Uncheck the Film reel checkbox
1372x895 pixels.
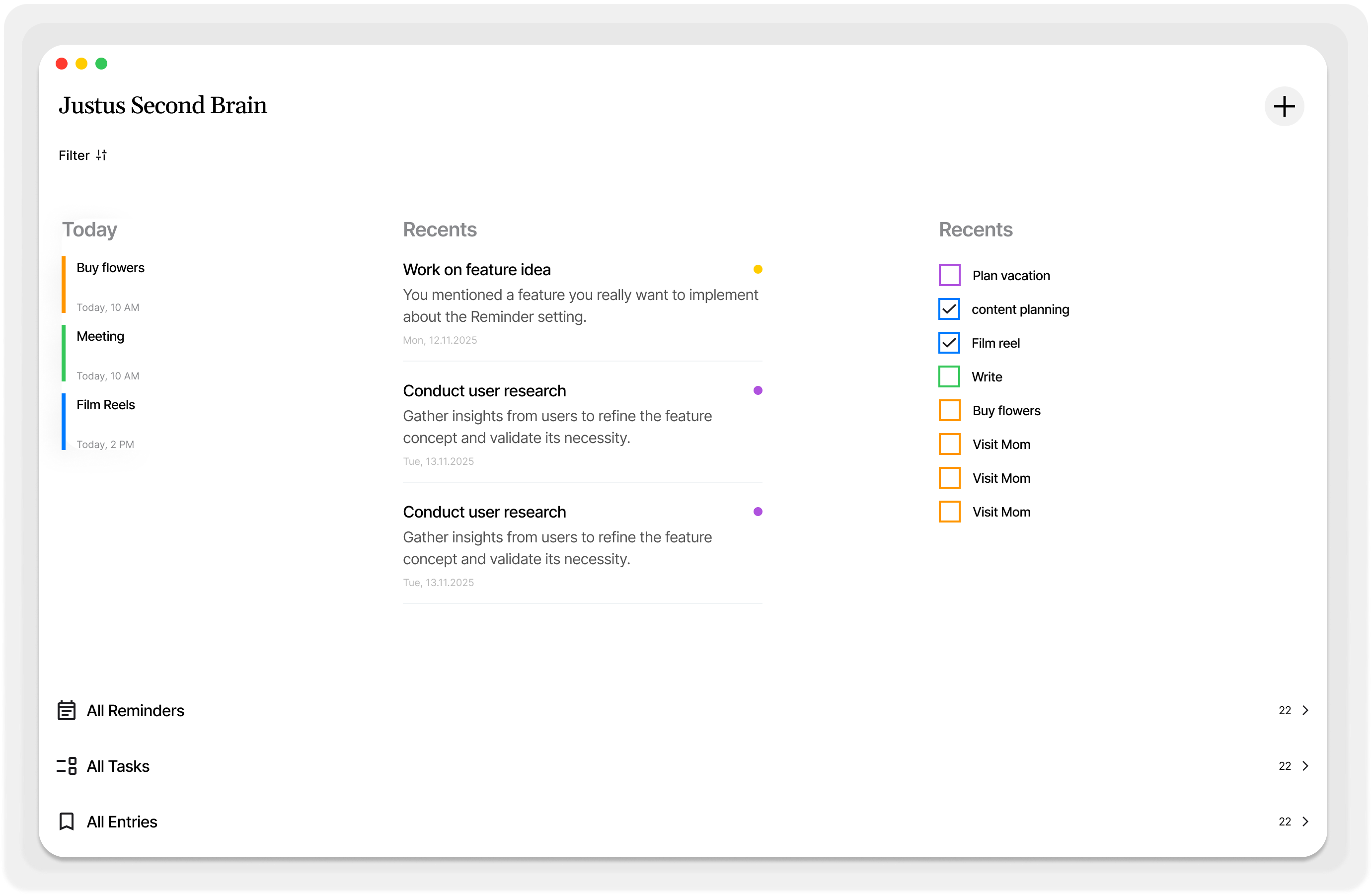[949, 342]
